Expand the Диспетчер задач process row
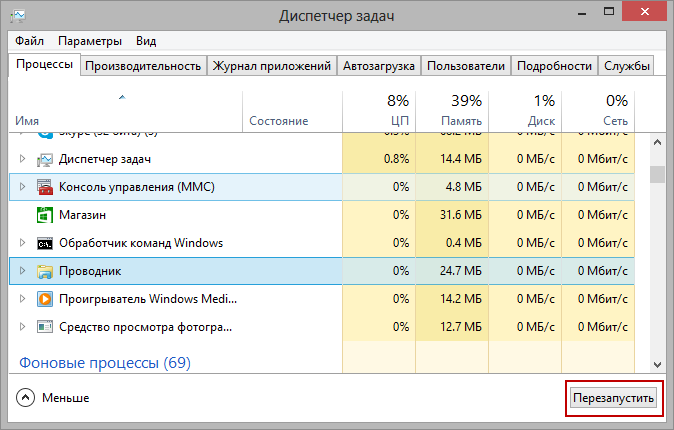The image size is (674, 430). pyautogui.click(x=22, y=159)
